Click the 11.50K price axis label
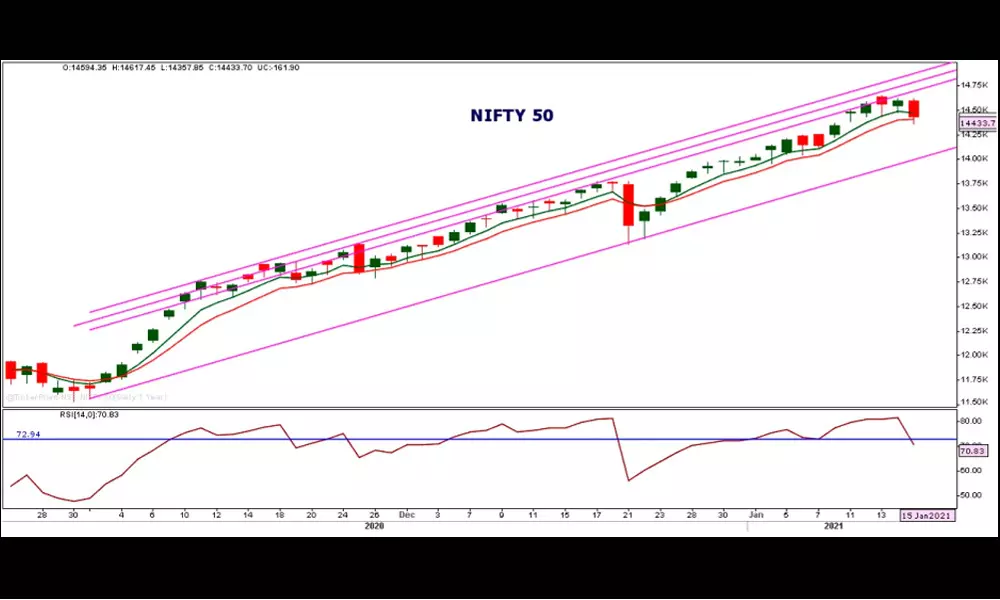1000x600 pixels. pos(976,402)
